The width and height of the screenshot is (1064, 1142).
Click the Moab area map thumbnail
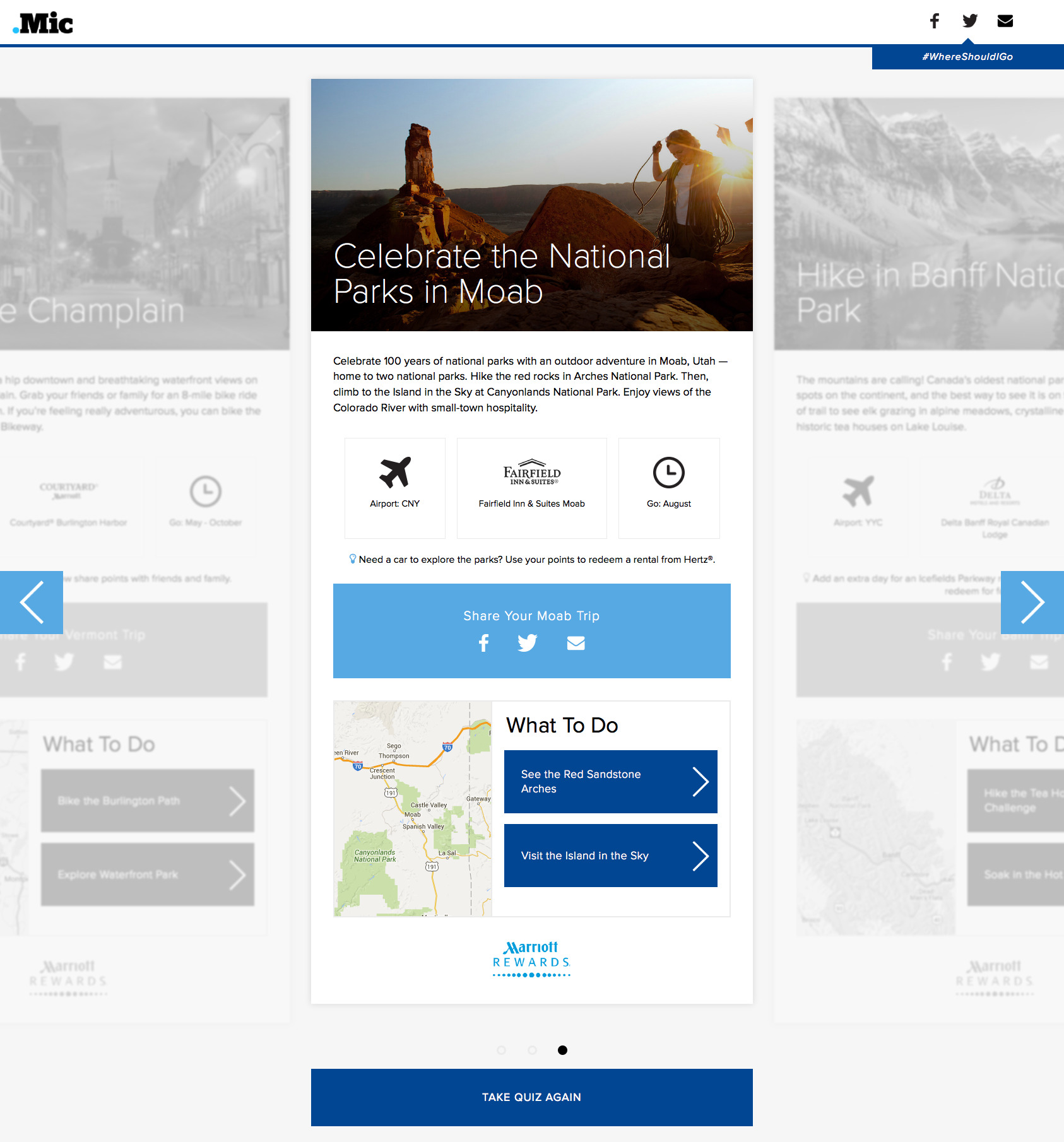pyautogui.click(x=413, y=809)
